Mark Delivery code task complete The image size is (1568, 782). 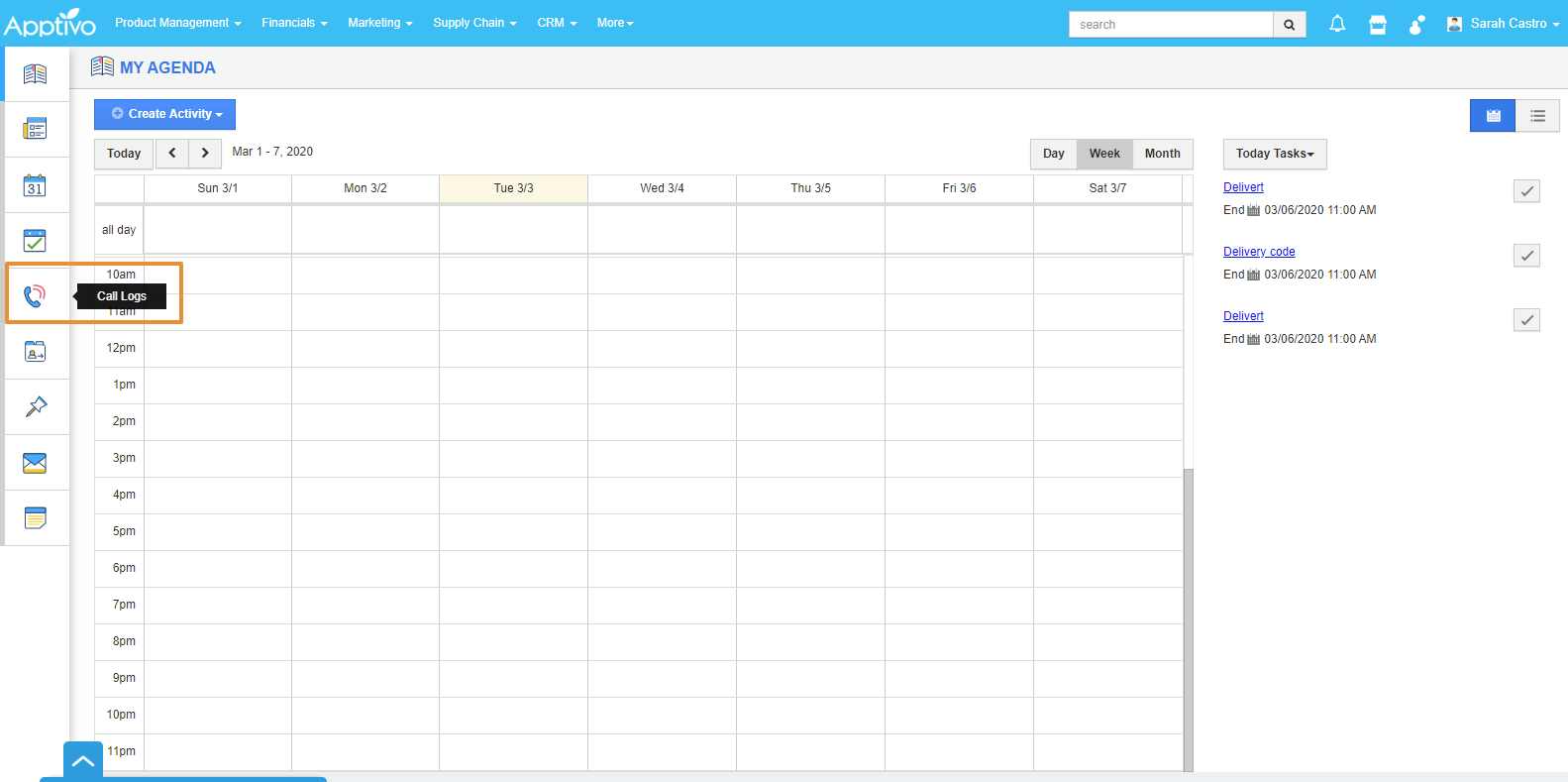point(1526,256)
